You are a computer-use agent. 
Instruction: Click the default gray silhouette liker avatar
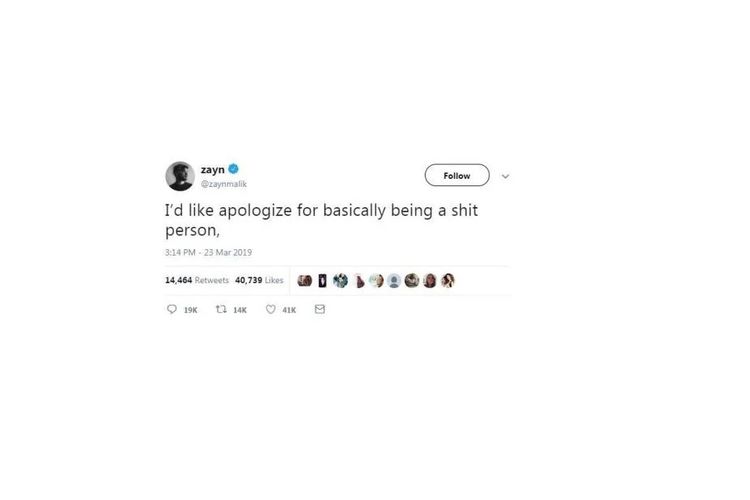coord(394,280)
